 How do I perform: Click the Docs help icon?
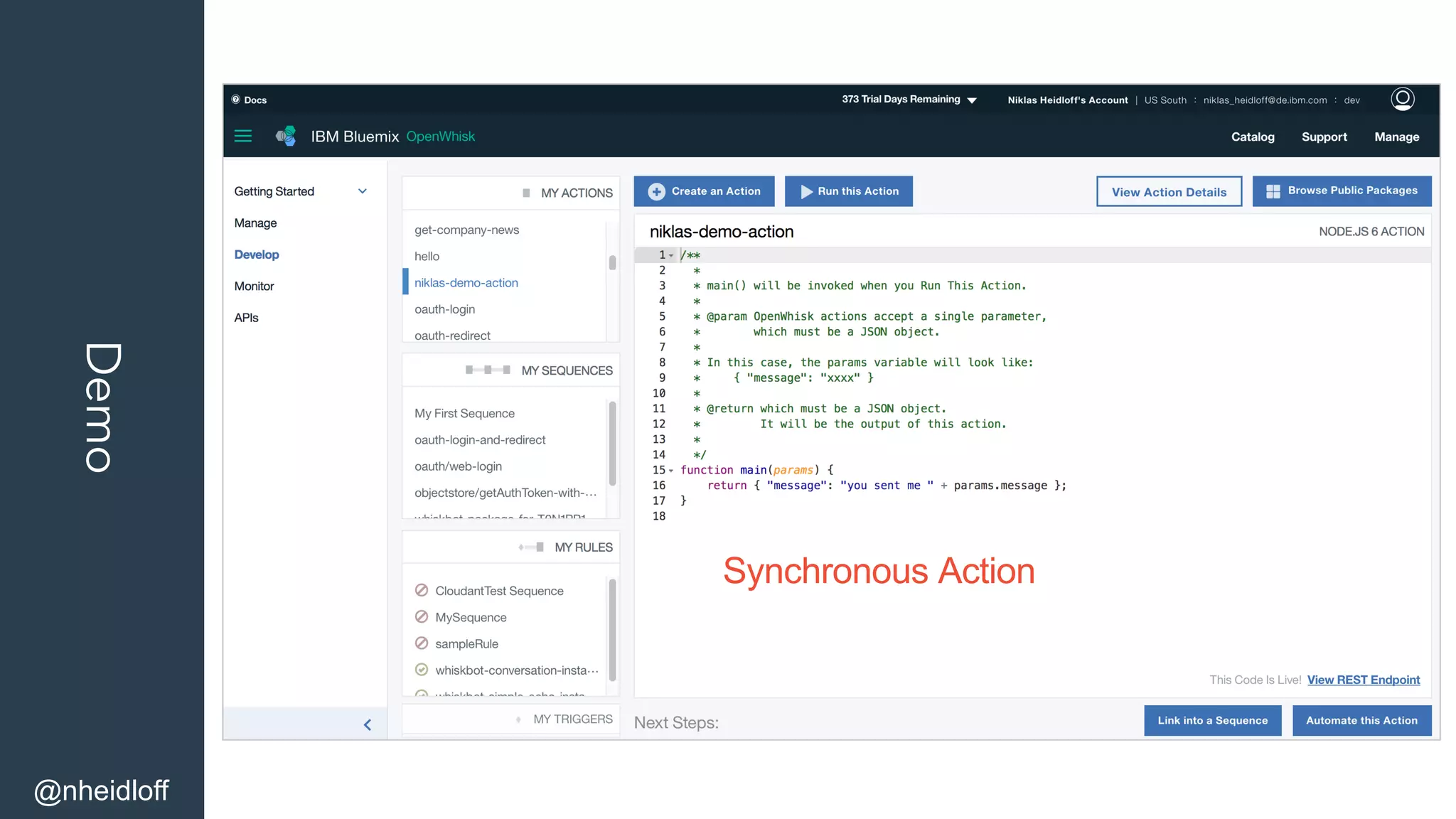236,100
